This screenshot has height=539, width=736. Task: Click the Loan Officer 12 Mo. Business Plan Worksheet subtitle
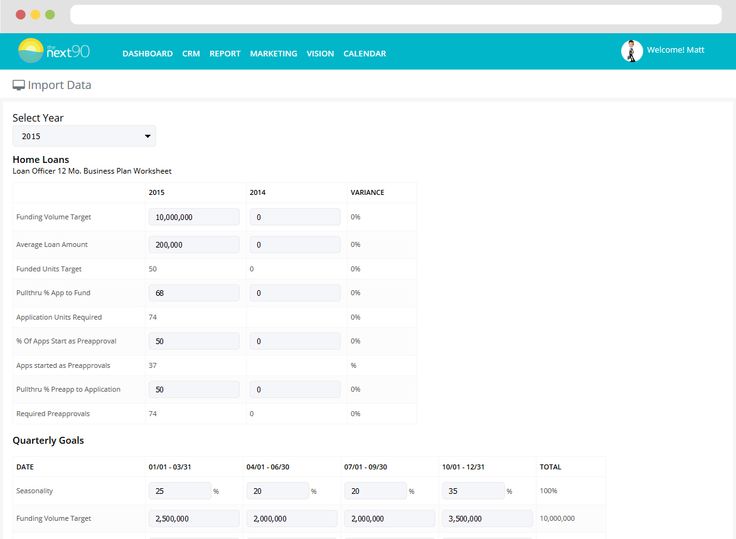click(x=92, y=171)
